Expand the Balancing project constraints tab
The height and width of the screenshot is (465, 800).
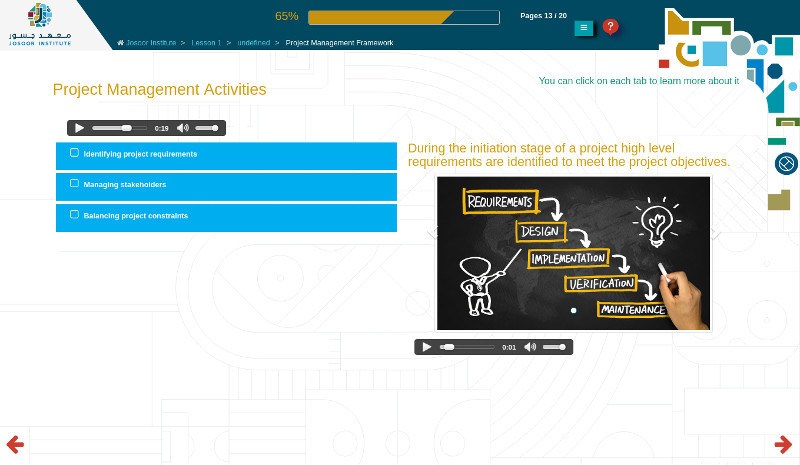point(227,218)
